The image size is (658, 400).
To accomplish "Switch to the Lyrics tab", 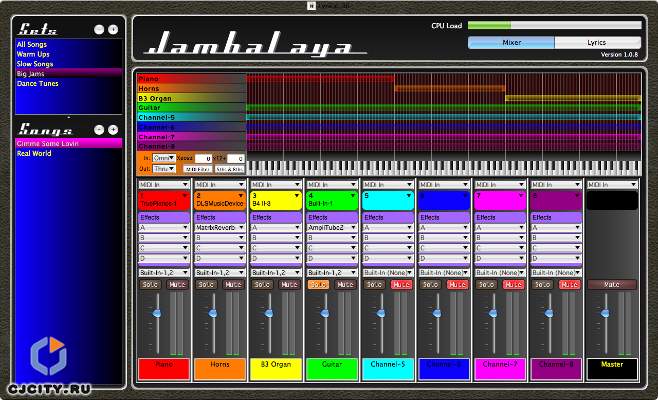I will point(597,43).
